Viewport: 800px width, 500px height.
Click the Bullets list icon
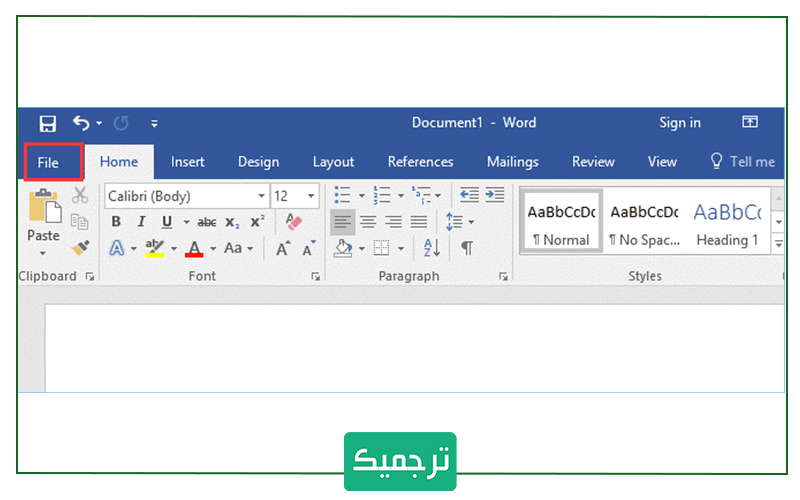342,195
